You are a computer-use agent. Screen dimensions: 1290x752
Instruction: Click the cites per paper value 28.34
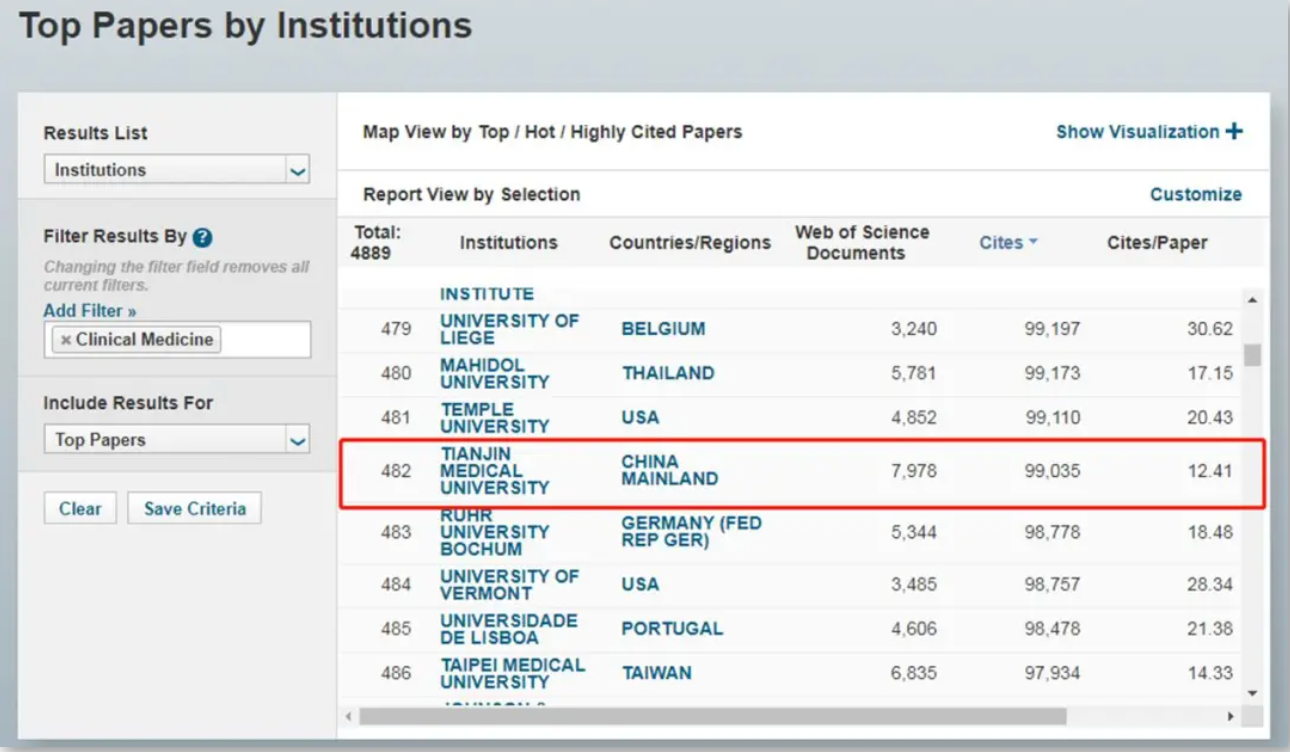[x=1210, y=584]
